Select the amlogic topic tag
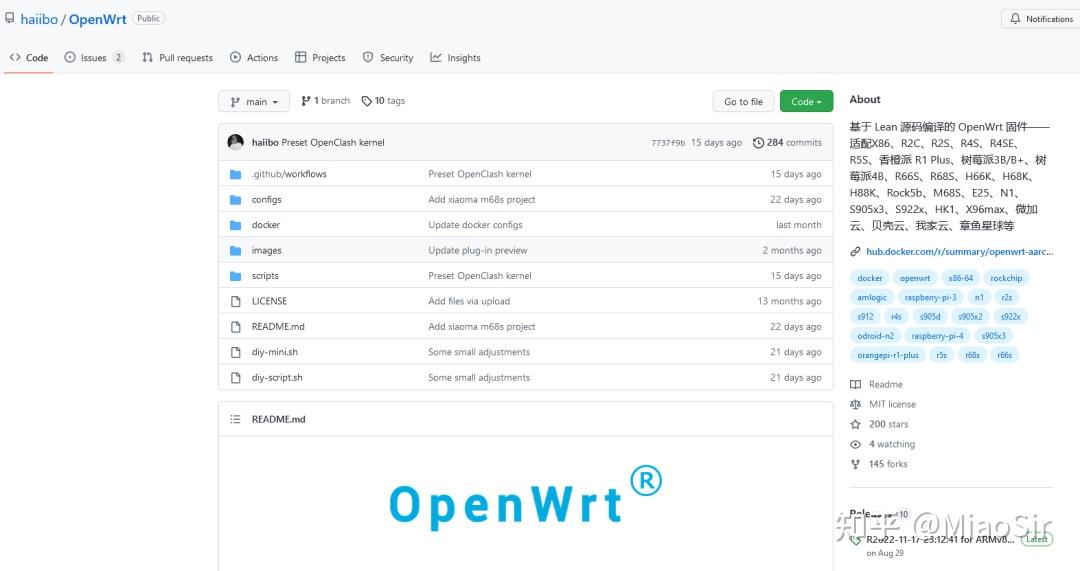 coord(872,298)
